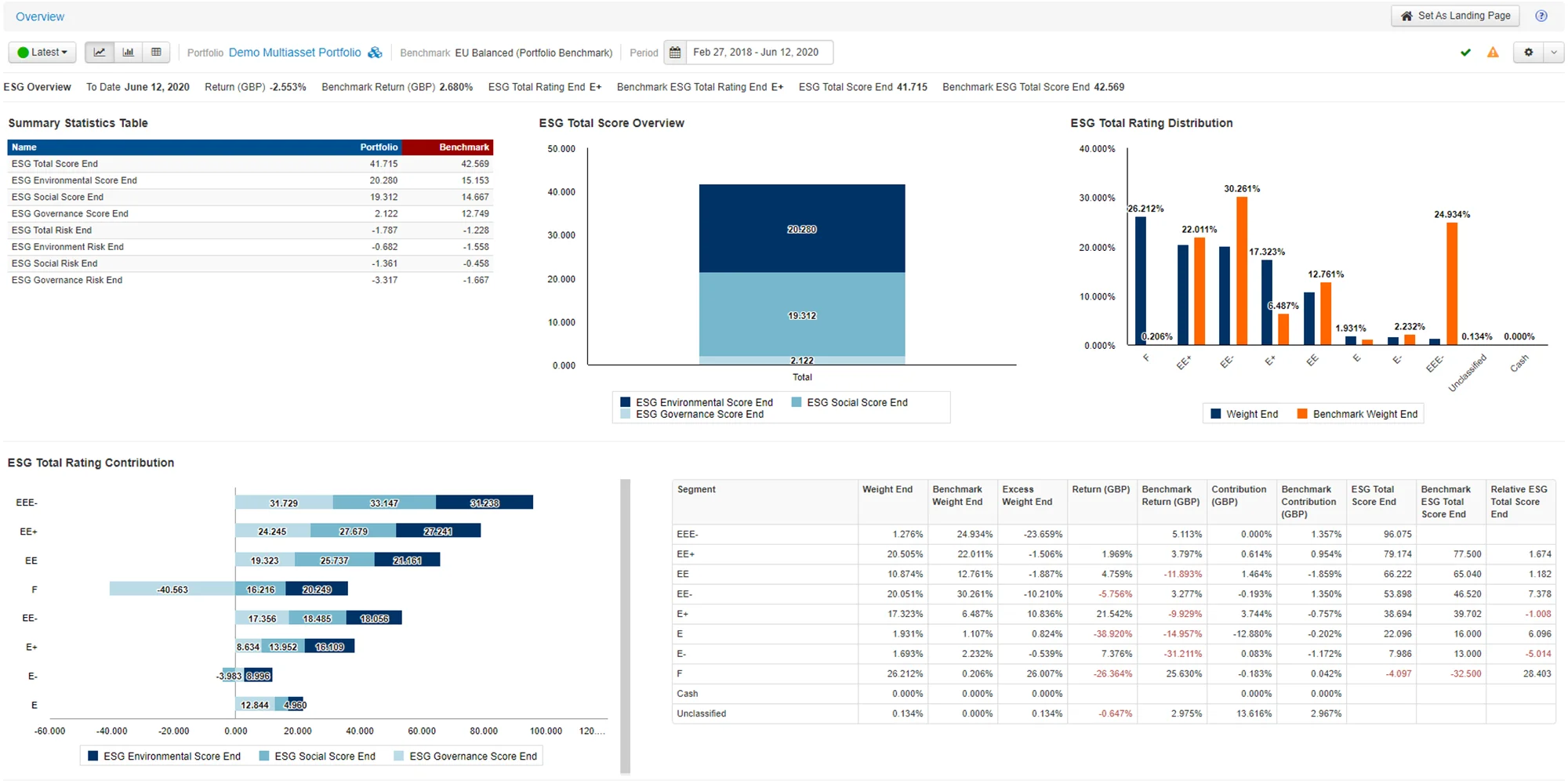Switch to line chart view

pos(100,53)
